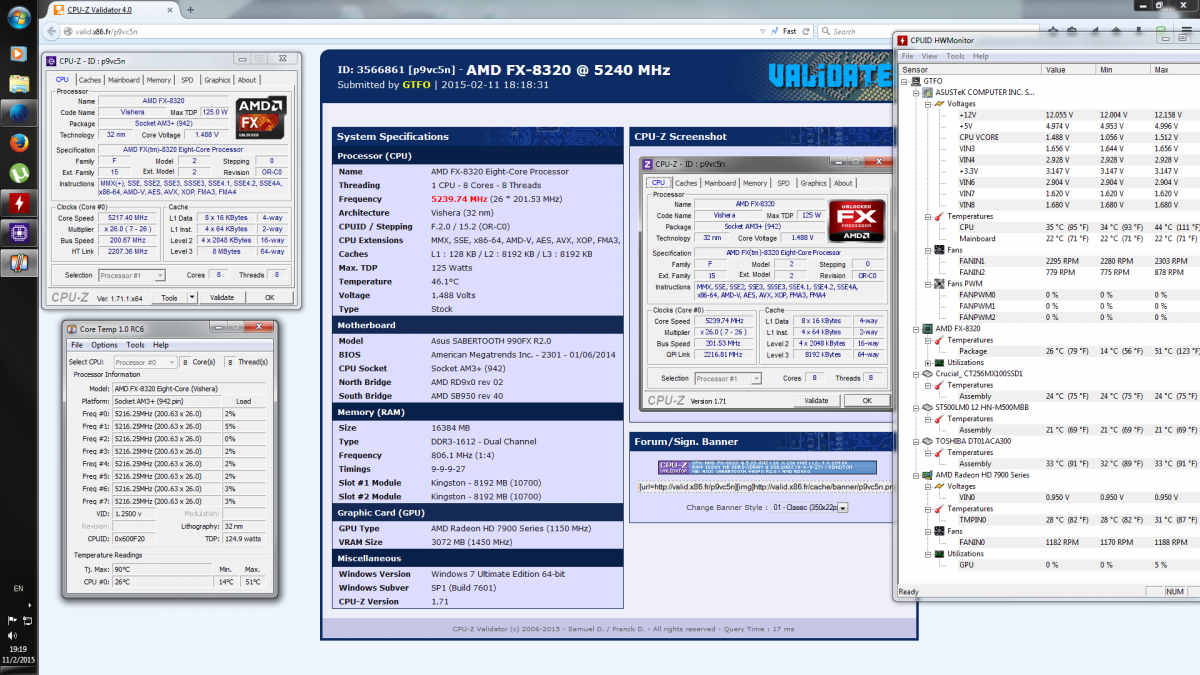
Task: Click the GTFO computer icon in HWMonitor
Action: [918, 81]
